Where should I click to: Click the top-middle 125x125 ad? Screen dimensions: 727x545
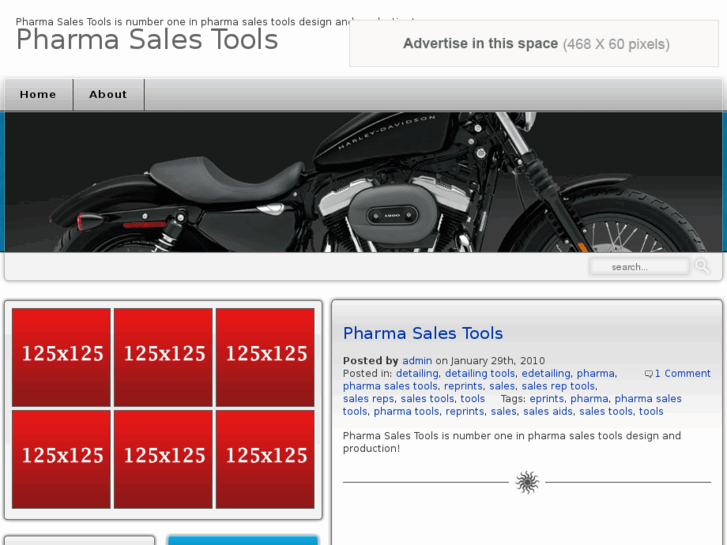[x=163, y=357]
